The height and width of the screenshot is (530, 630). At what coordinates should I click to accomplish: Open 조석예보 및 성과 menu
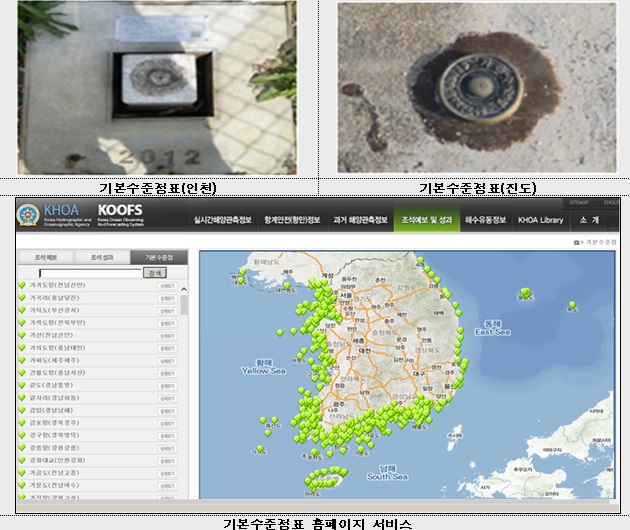tap(427, 220)
